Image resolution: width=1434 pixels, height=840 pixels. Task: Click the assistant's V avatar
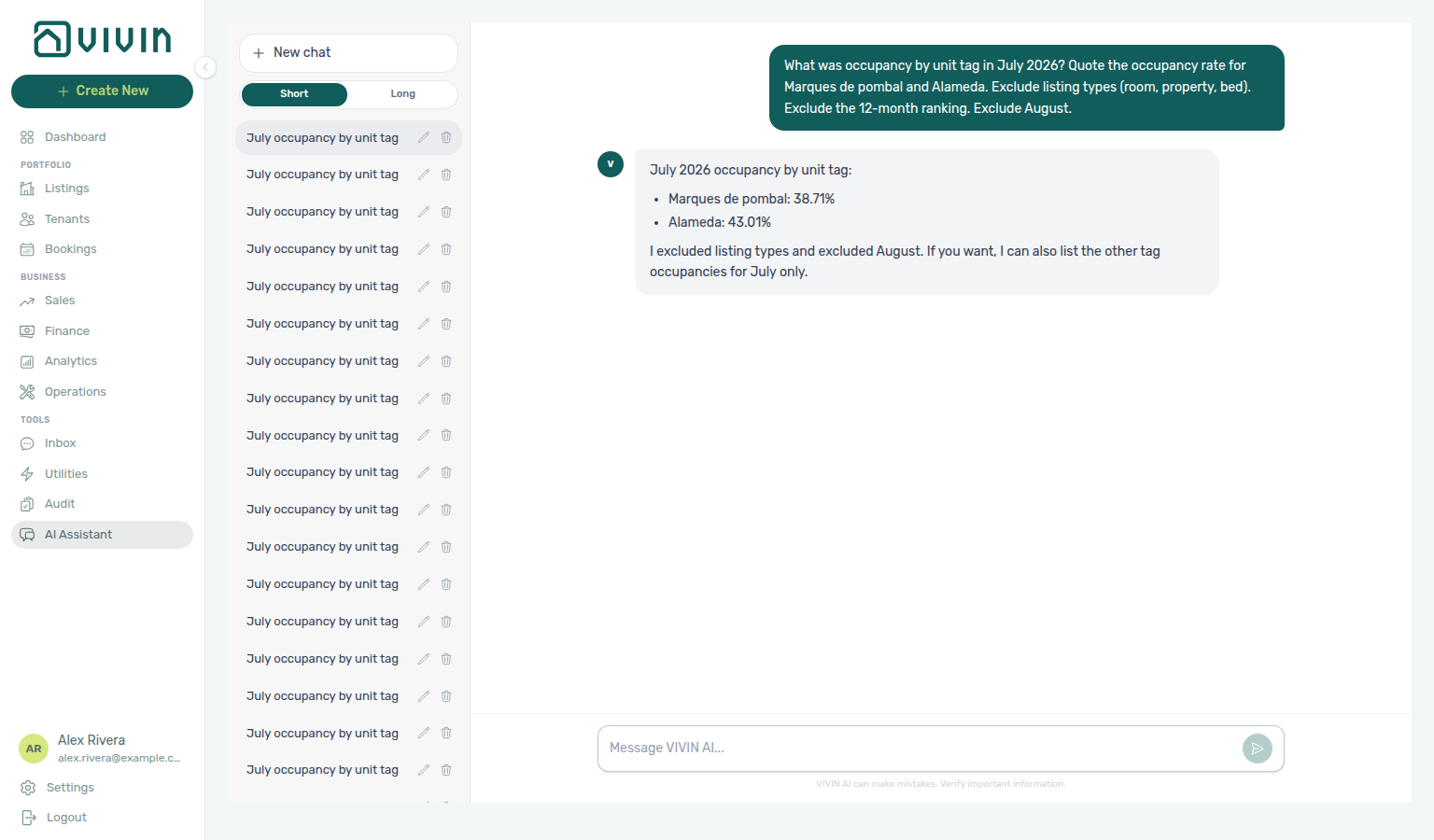point(611,164)
